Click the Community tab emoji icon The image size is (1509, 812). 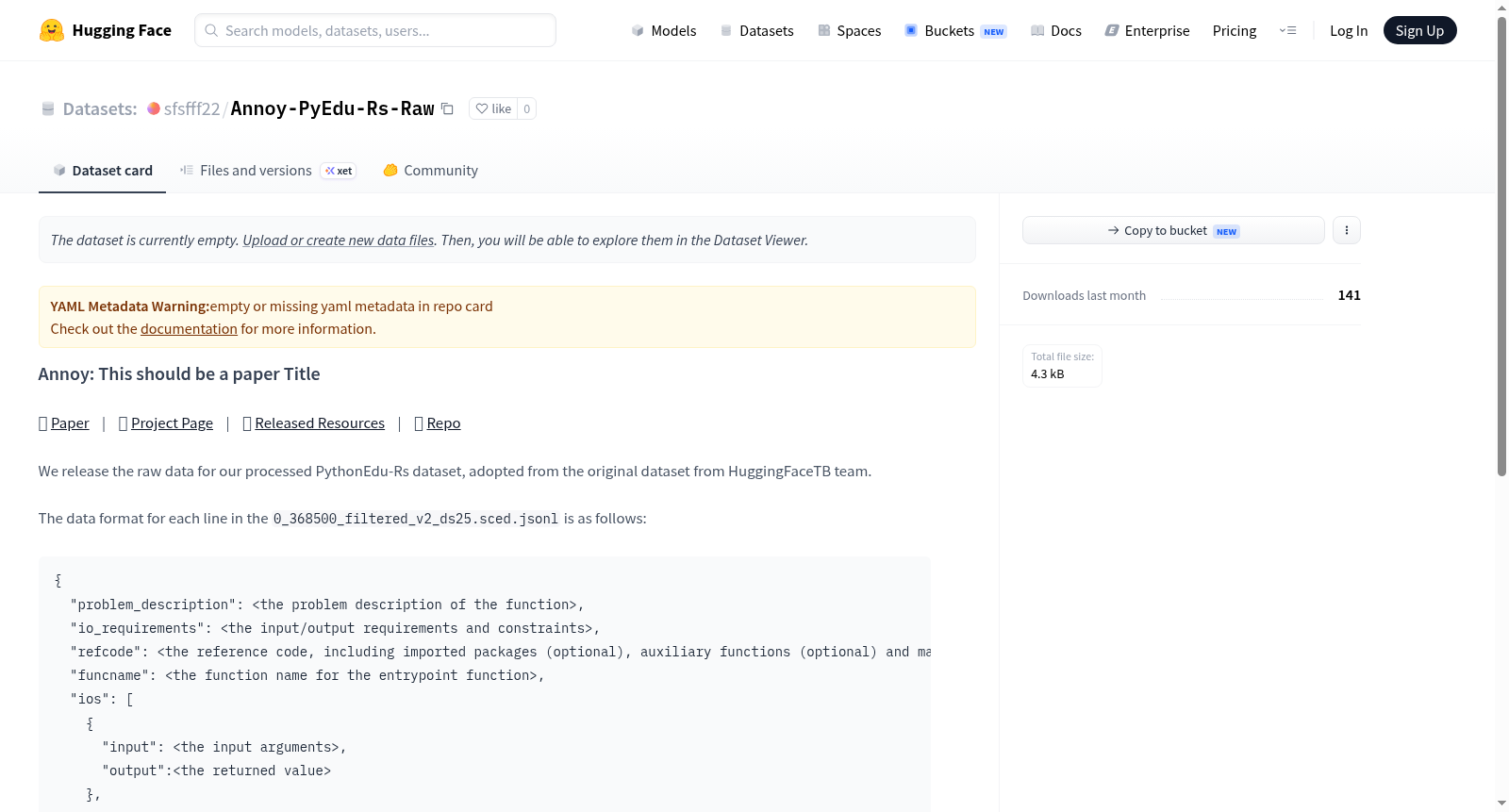(390, 170)
